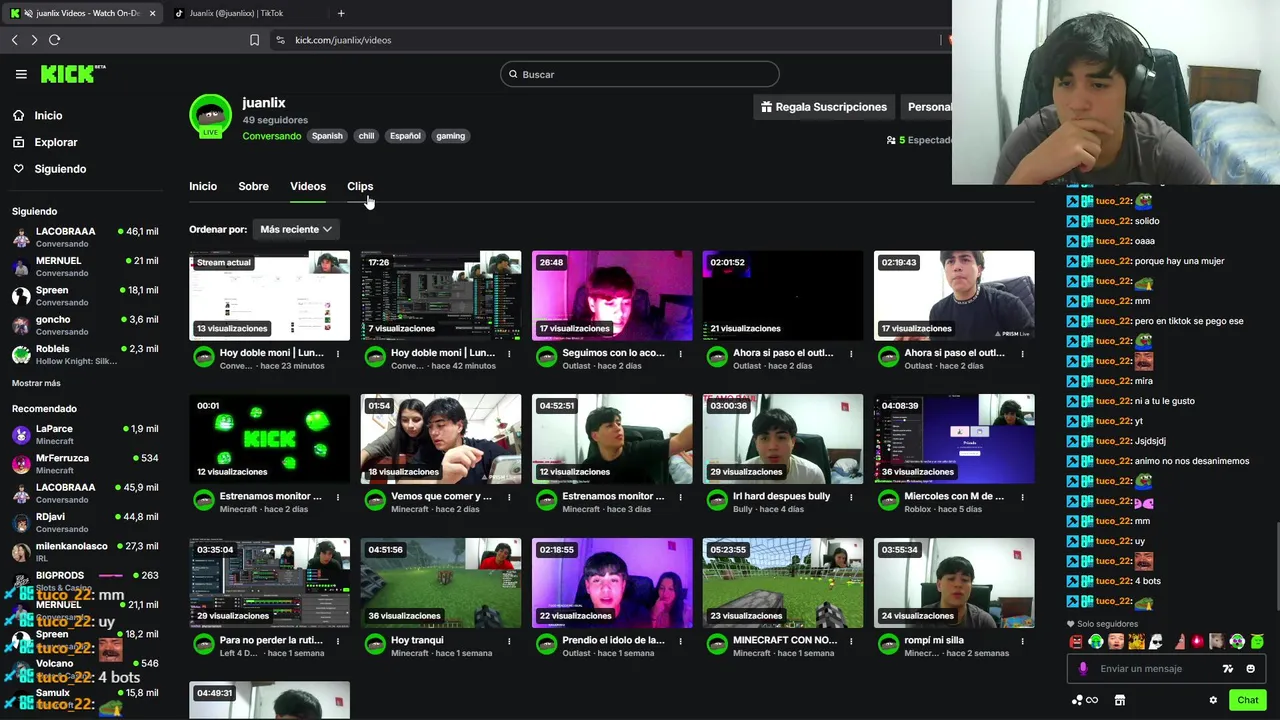Image resolution: width=1280 pixels, height=720 pixels.
Task: Open goncho channel in Siguiendo
Action: (x=85, y=325)
